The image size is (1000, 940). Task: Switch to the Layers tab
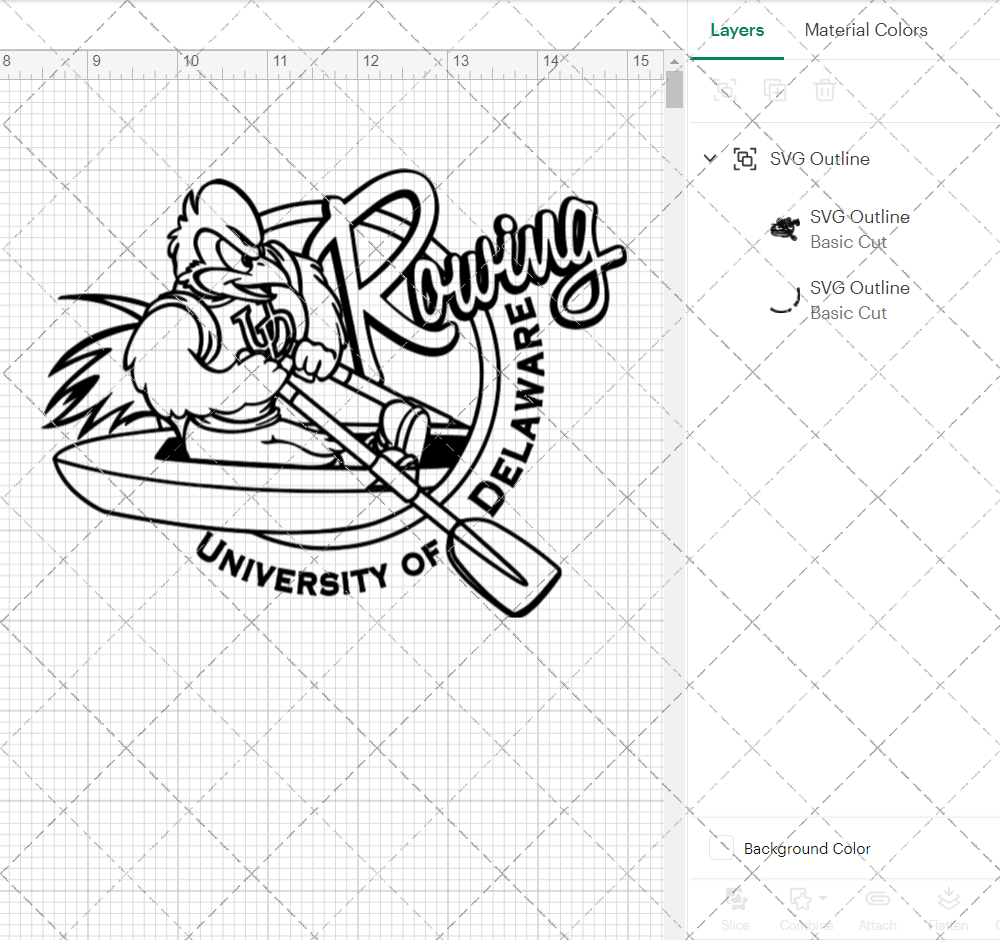click(x=737, y=30)
